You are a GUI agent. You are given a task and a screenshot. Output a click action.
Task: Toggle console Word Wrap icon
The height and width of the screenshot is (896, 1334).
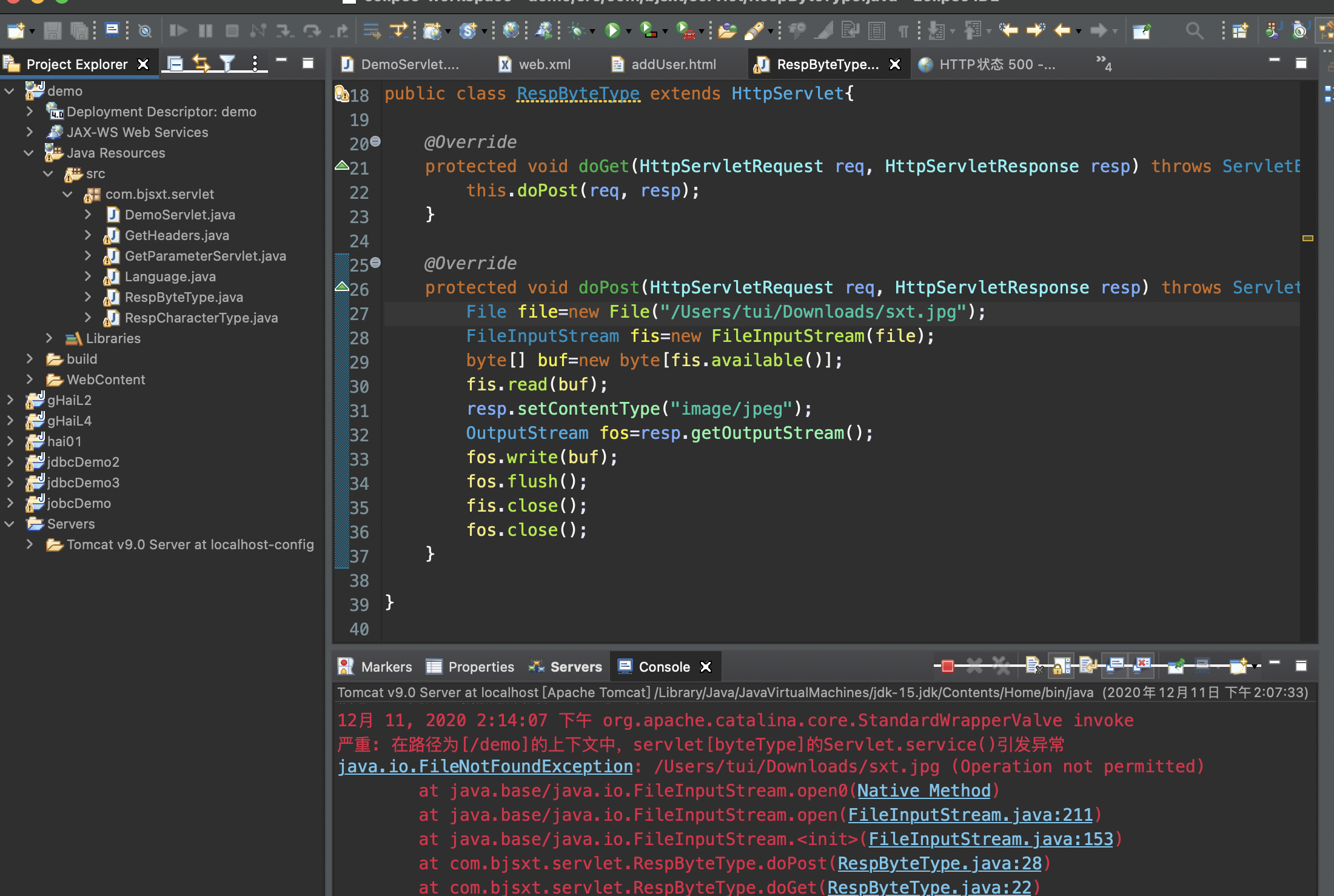click(x=1088, y=666)
